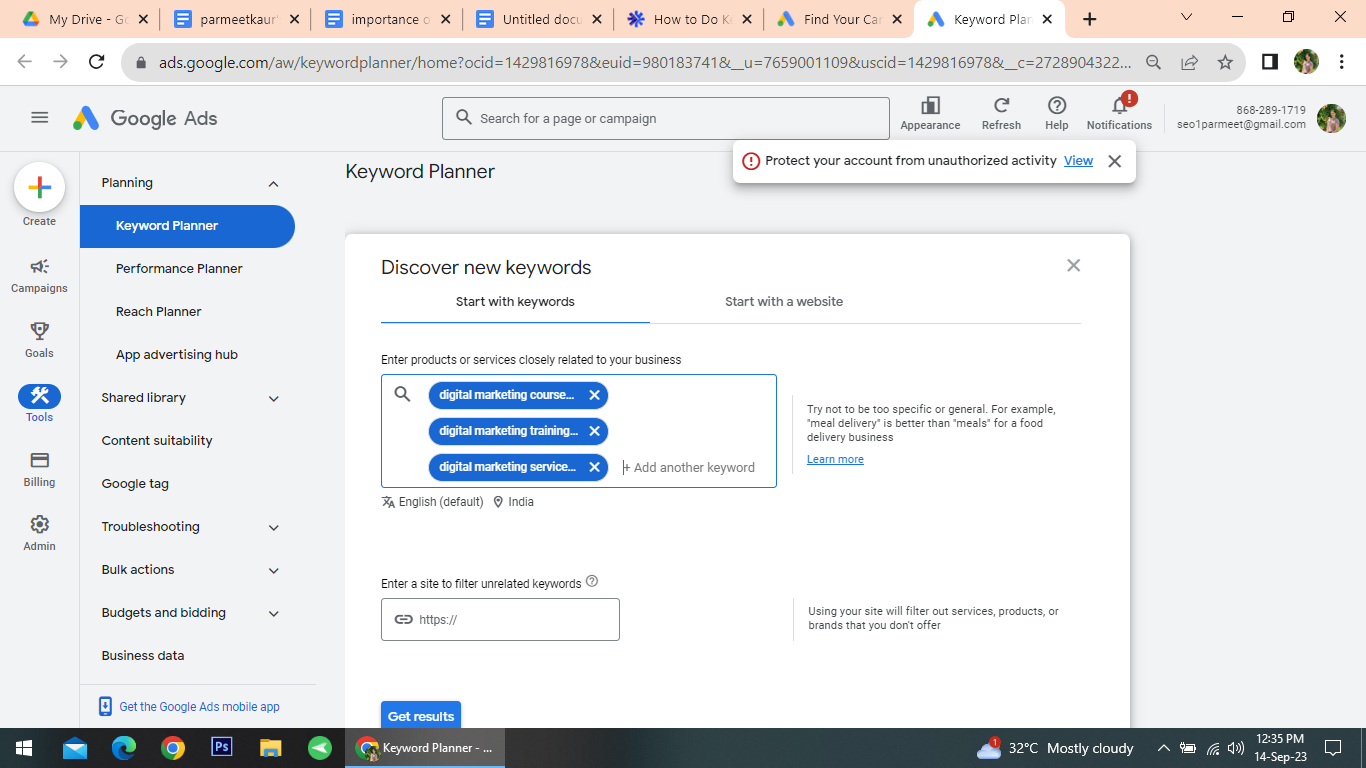Change the India location targeting
This screenshot has height=768, width=1366.
513,502
